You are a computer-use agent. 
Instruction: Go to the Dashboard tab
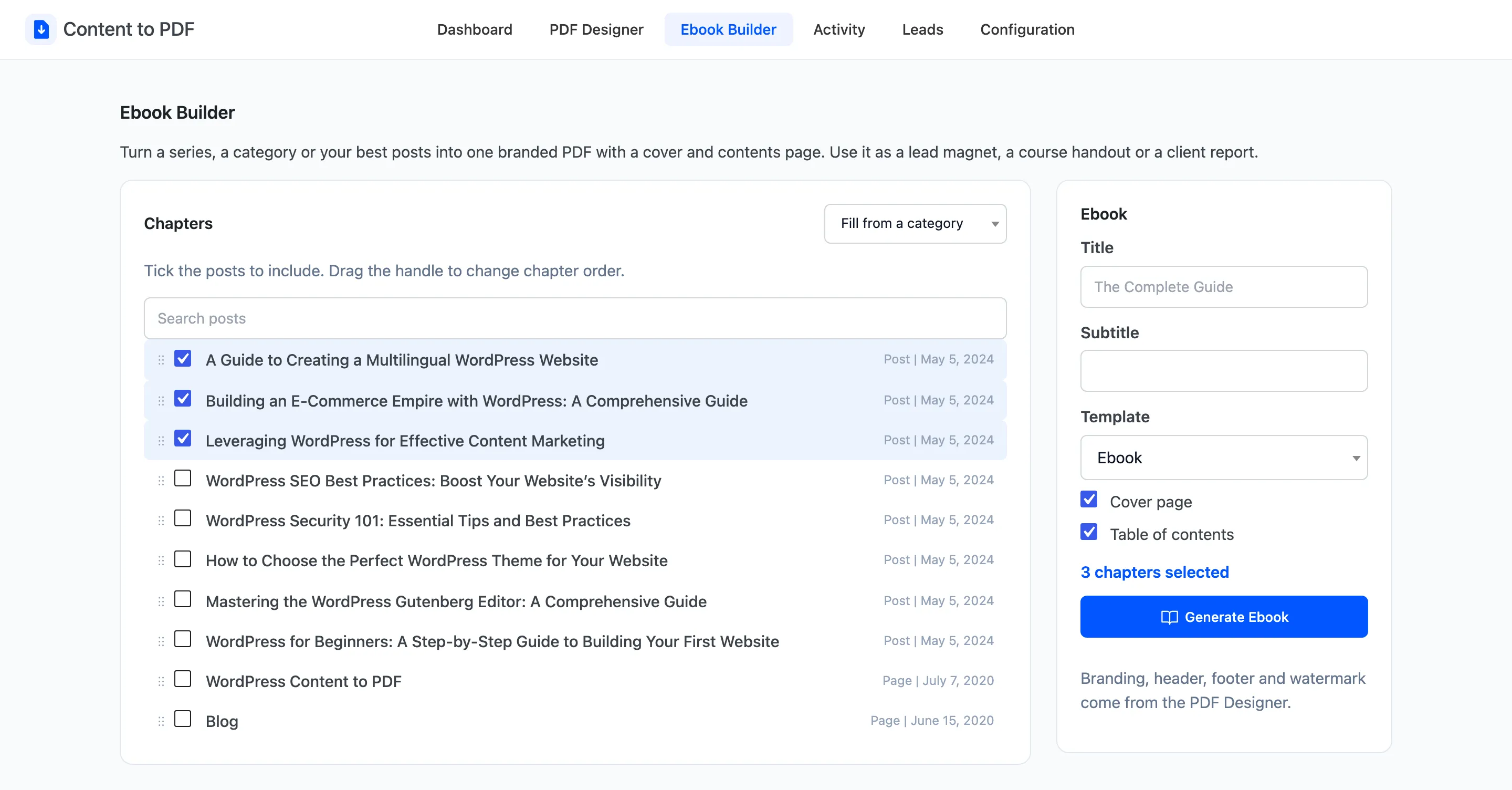(474, 29)
